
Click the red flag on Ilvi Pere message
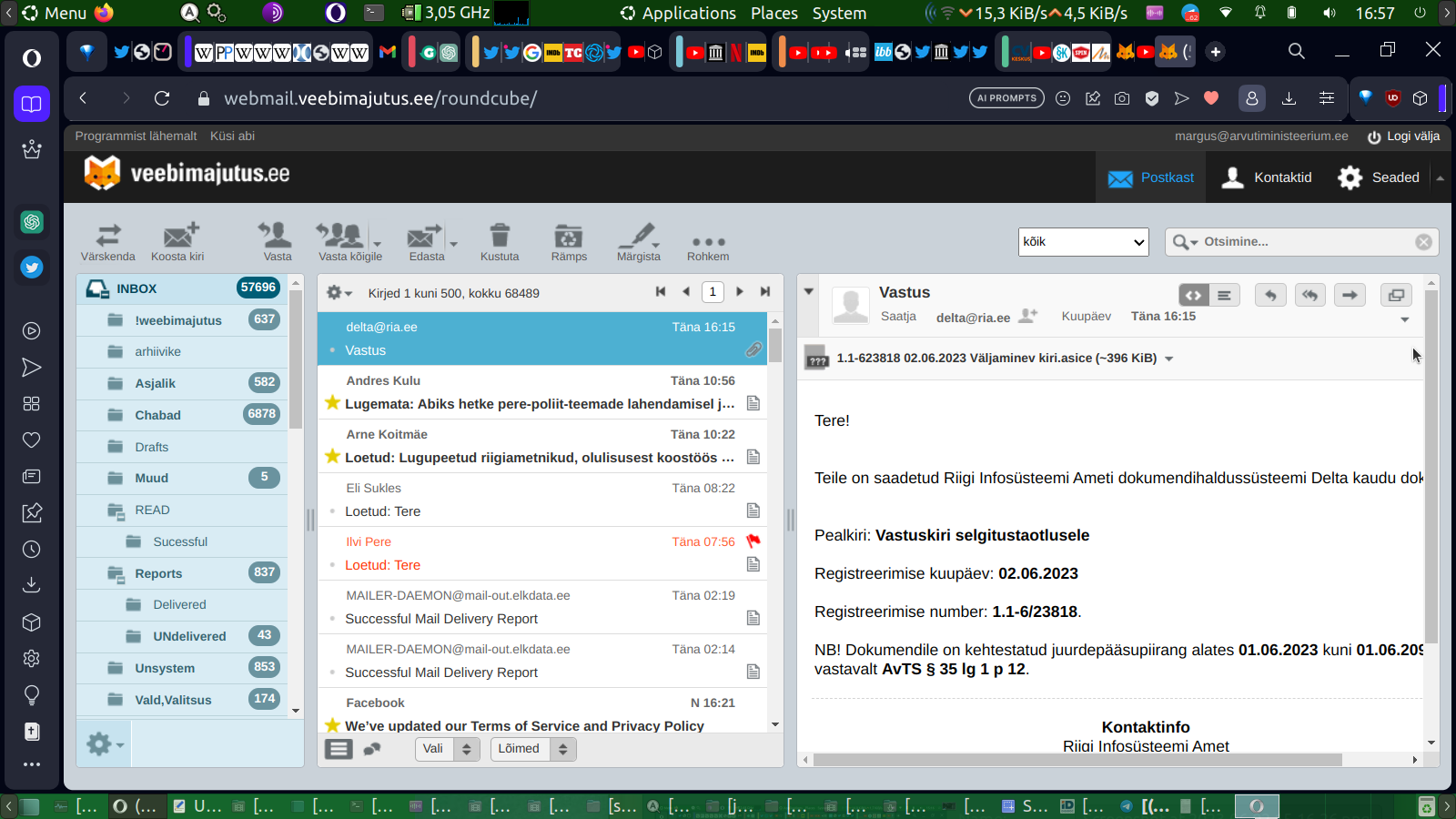pyautogui.click(x=753, y=541)
